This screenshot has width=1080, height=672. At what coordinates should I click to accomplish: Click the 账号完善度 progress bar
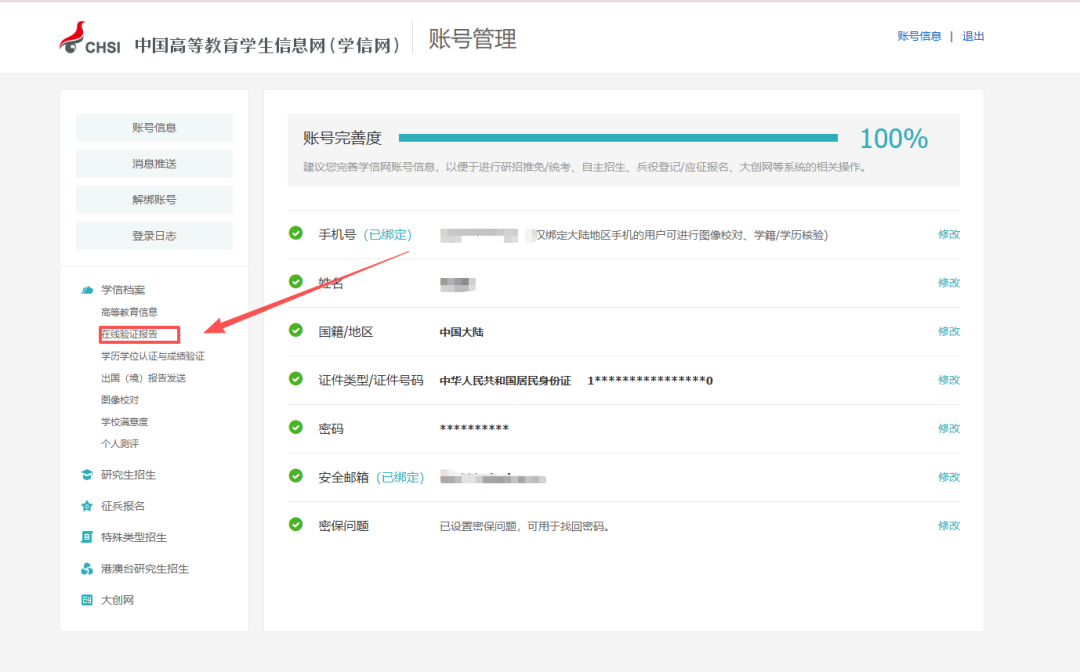click(x=618, y=138)
